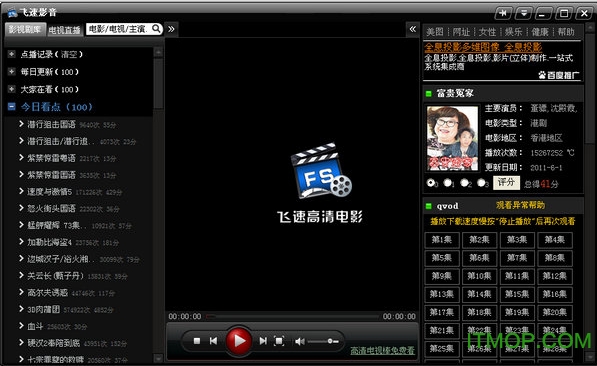
Task: Click the 评分 rating button
Action: [x=506, y=182]
